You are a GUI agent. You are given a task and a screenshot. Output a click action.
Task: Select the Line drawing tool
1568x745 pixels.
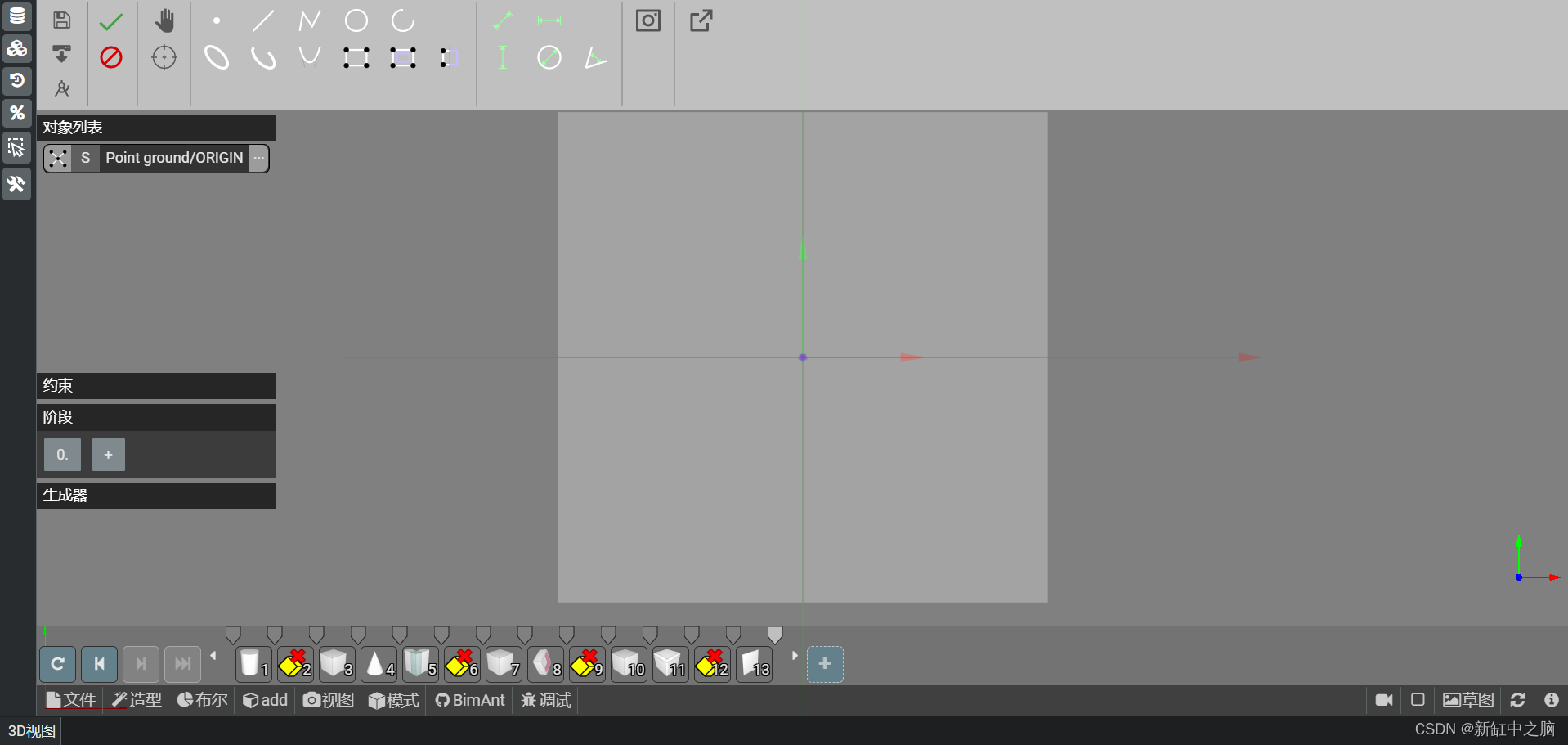click(x=263, y=20)
